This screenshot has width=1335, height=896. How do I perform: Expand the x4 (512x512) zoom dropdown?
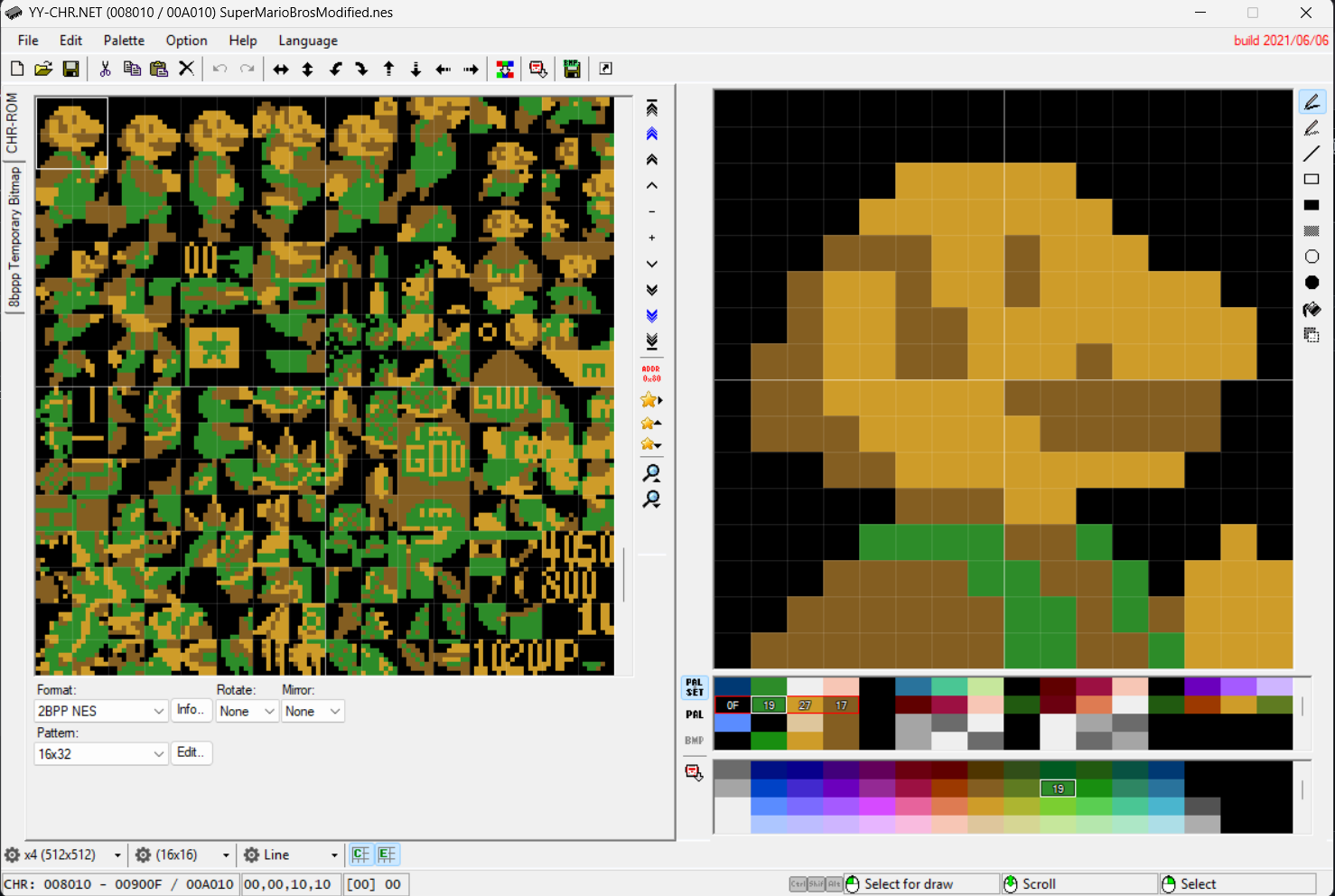[117, 855]
